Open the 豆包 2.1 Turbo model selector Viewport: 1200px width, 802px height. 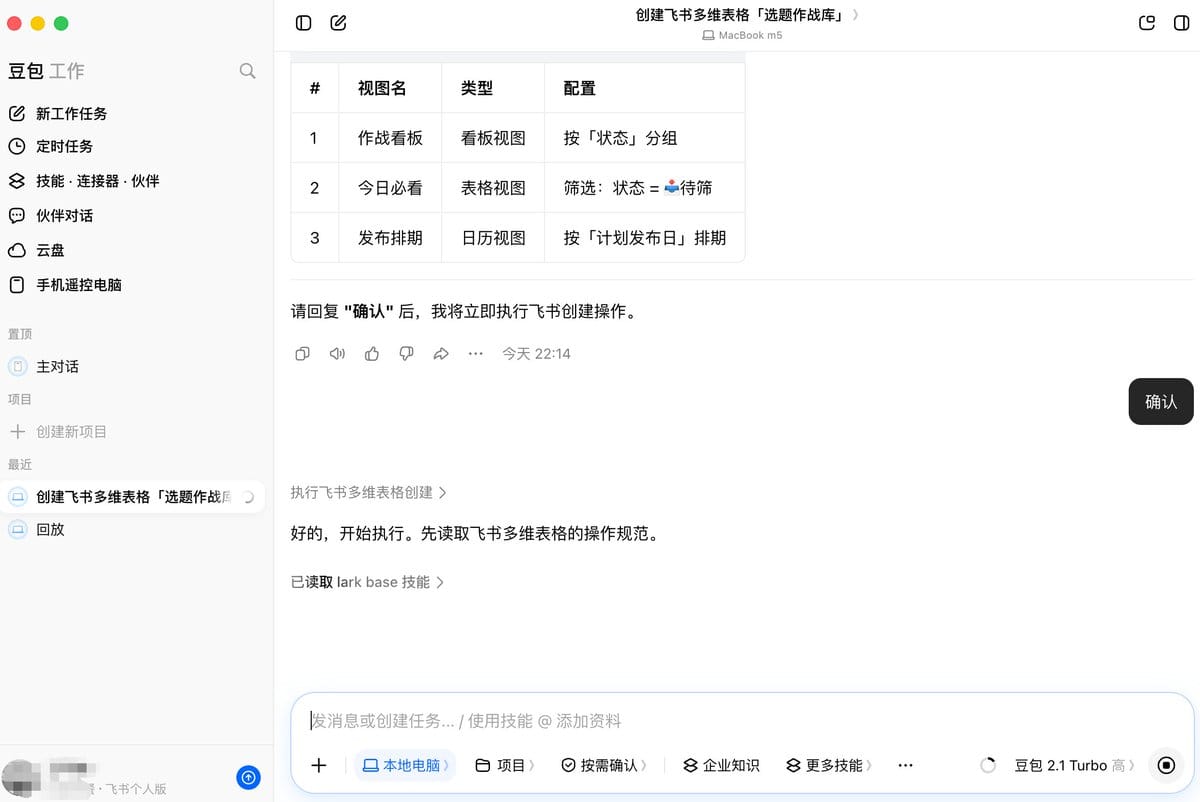pyautogui.click(x=1076, y=765)
